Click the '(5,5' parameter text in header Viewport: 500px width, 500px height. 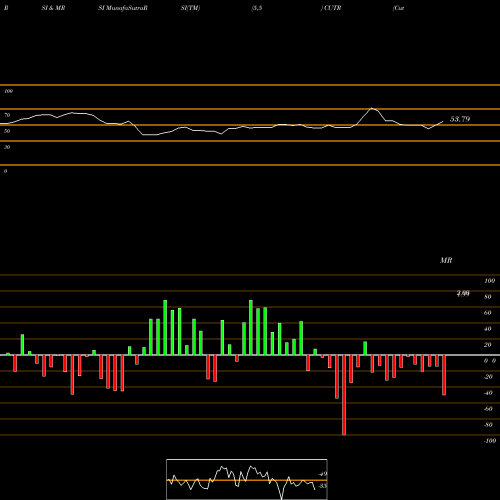[x=257, y=8]
